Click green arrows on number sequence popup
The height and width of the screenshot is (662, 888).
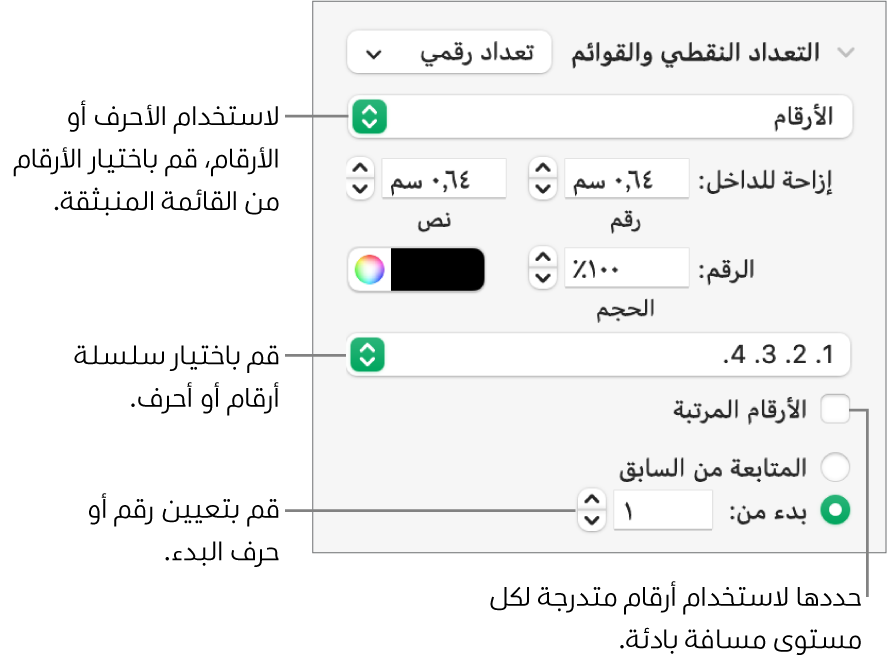click(x=368, y=354)
